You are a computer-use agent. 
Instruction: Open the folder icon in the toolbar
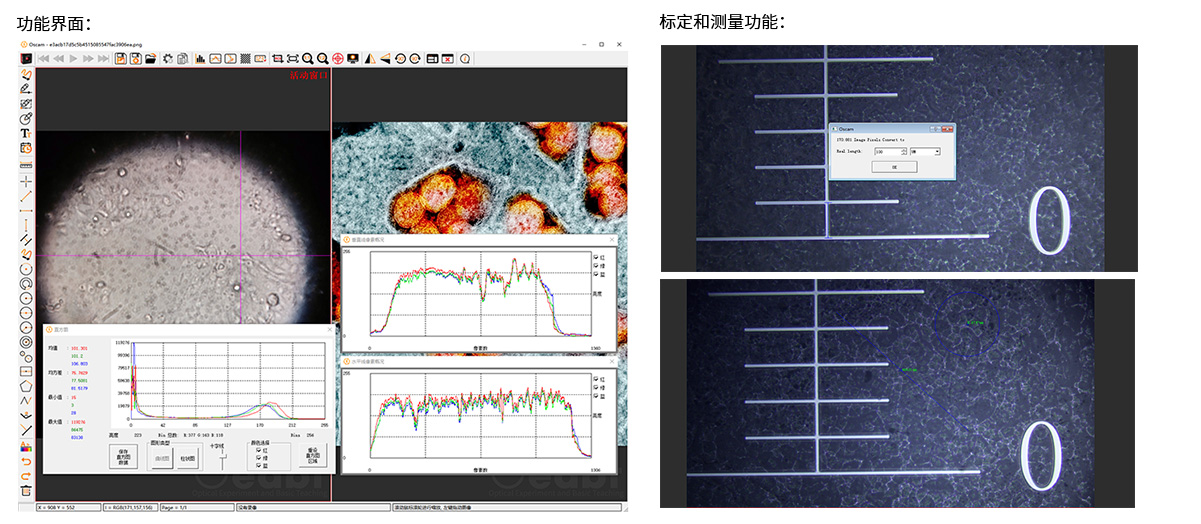point(150,59)
